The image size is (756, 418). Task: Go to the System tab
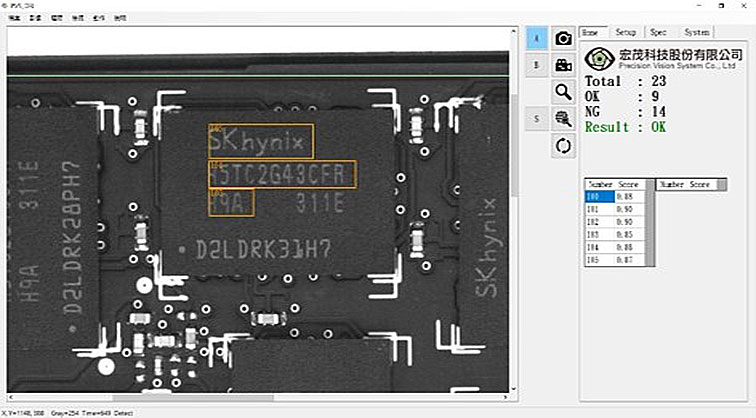[697, 33]
